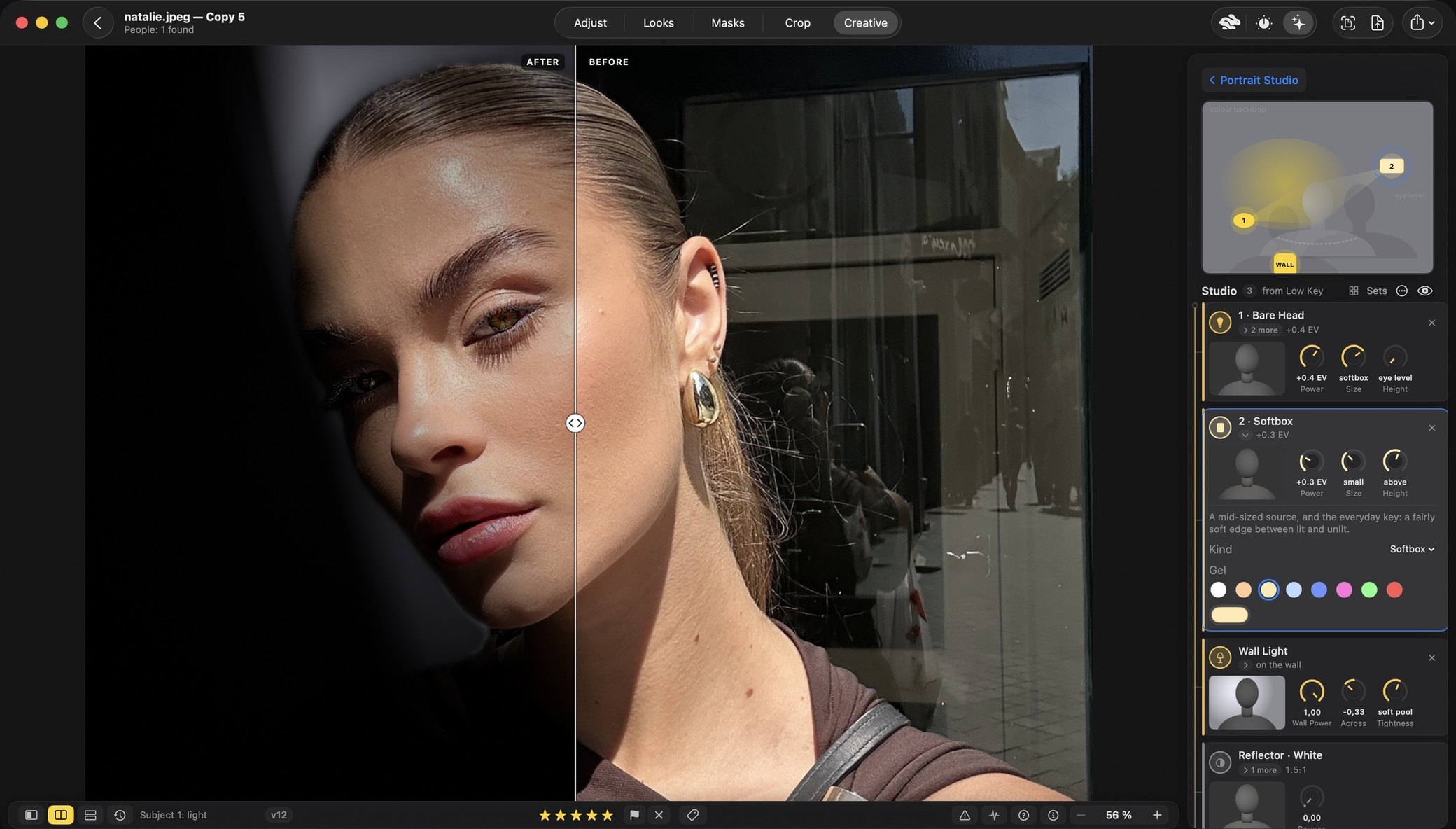
Task: Toggle the Softbox light on/off
Action: 1220,427
